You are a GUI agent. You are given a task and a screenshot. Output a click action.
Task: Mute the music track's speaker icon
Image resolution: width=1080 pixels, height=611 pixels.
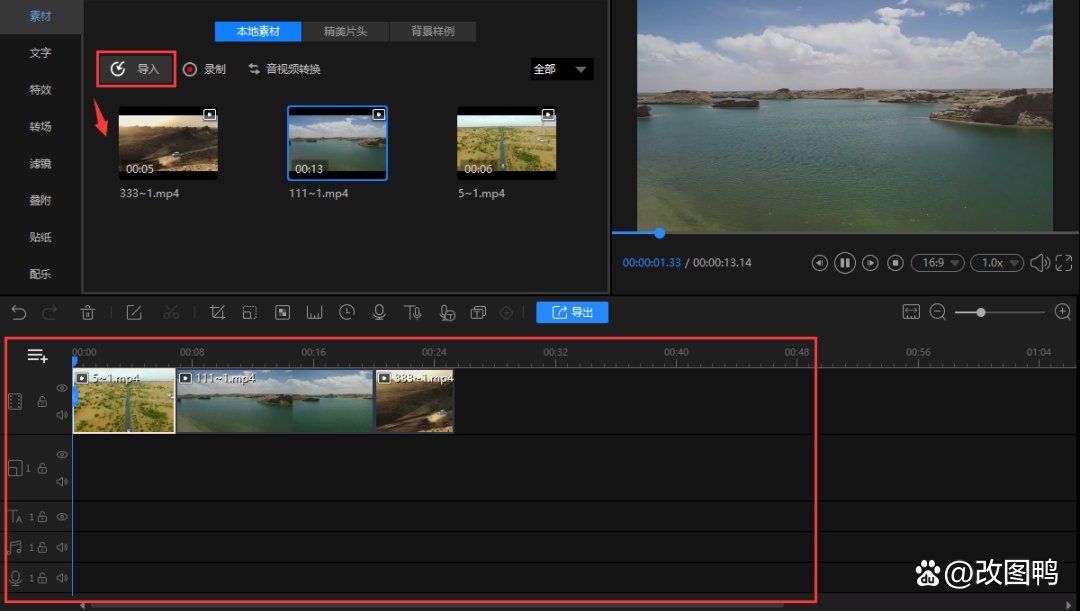(x=62, y=547)
